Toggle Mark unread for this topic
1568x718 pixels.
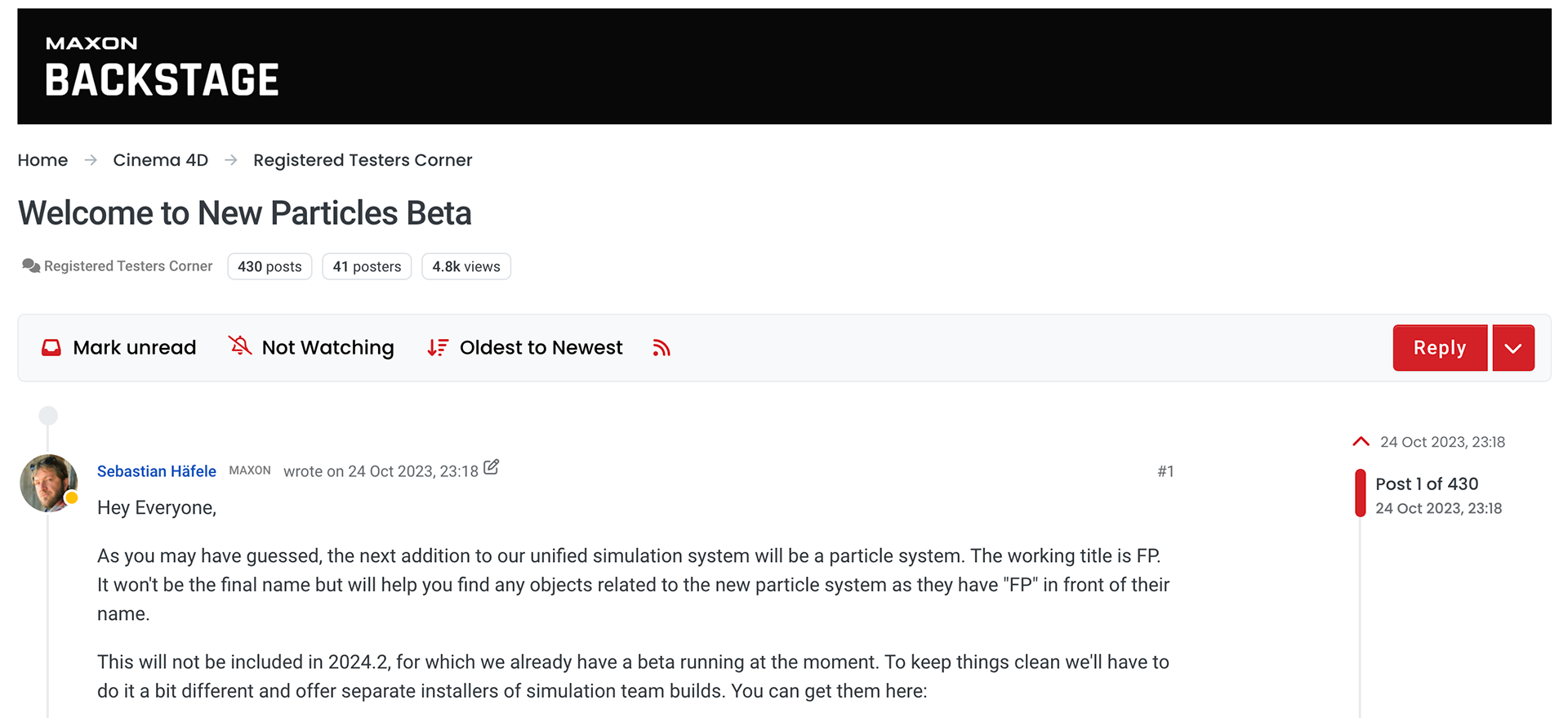pos(119,348)
